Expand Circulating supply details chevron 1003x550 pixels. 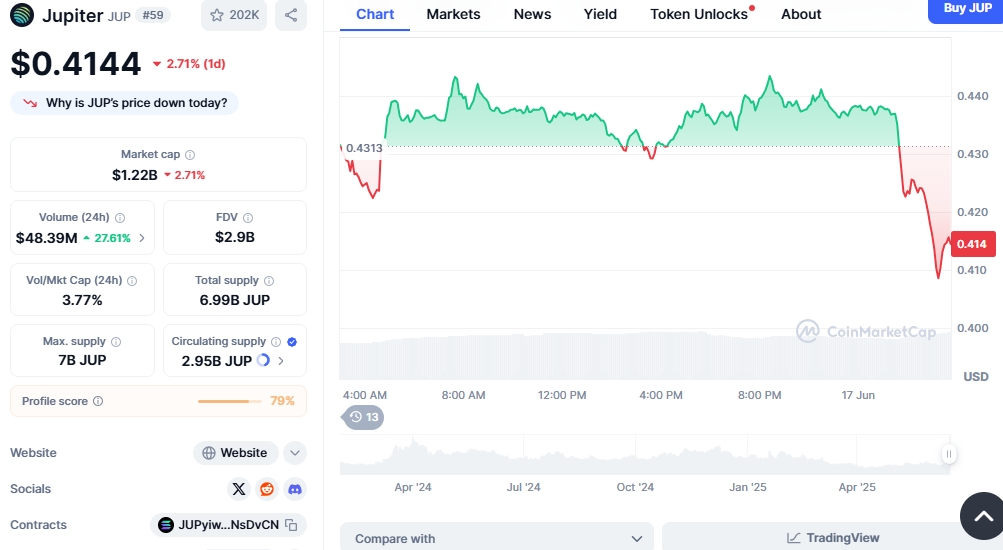tap(281, 361)
